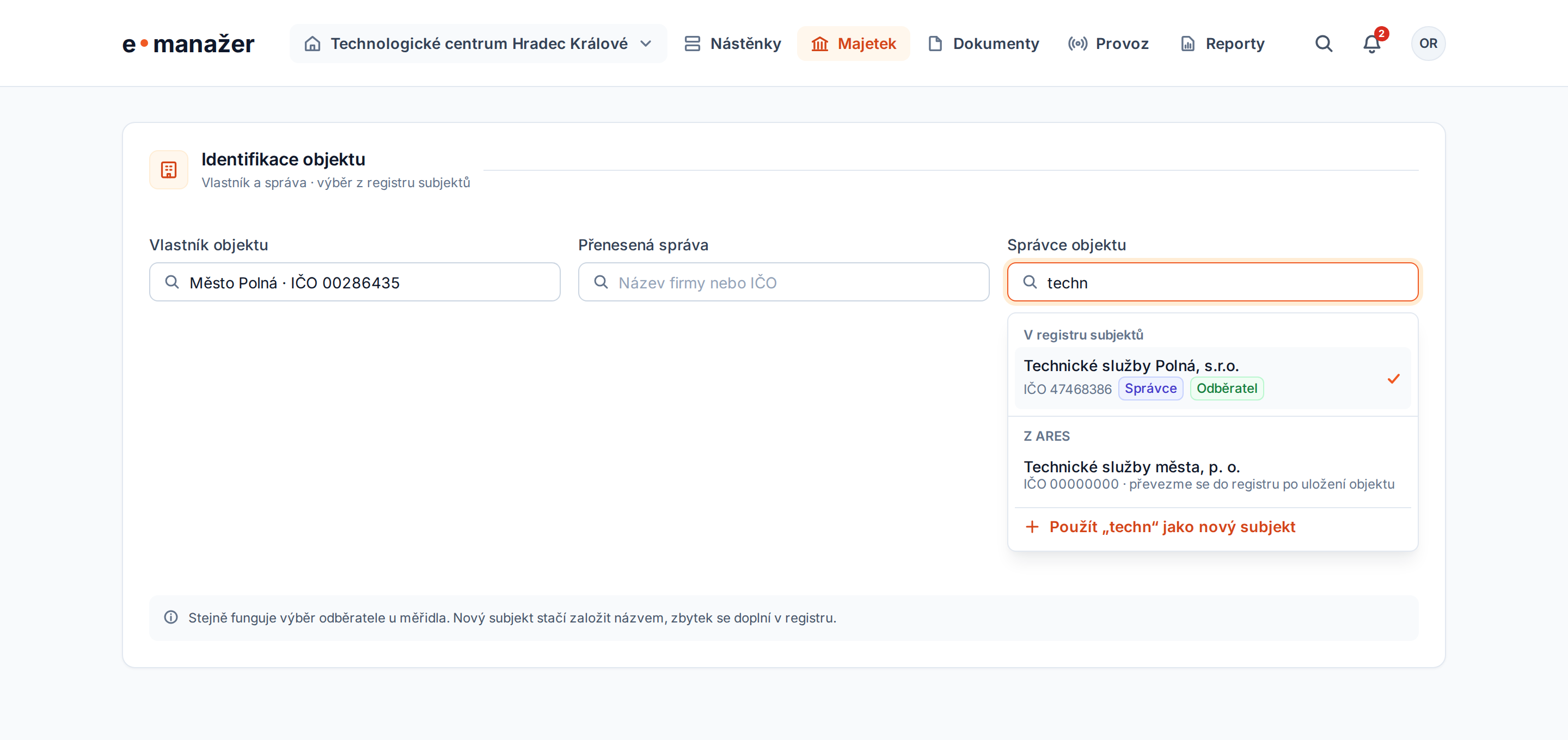Open the Technologické centrum Hradec Králové selector
This screenshot has width=1568, height=740.
tap(478, 44)
